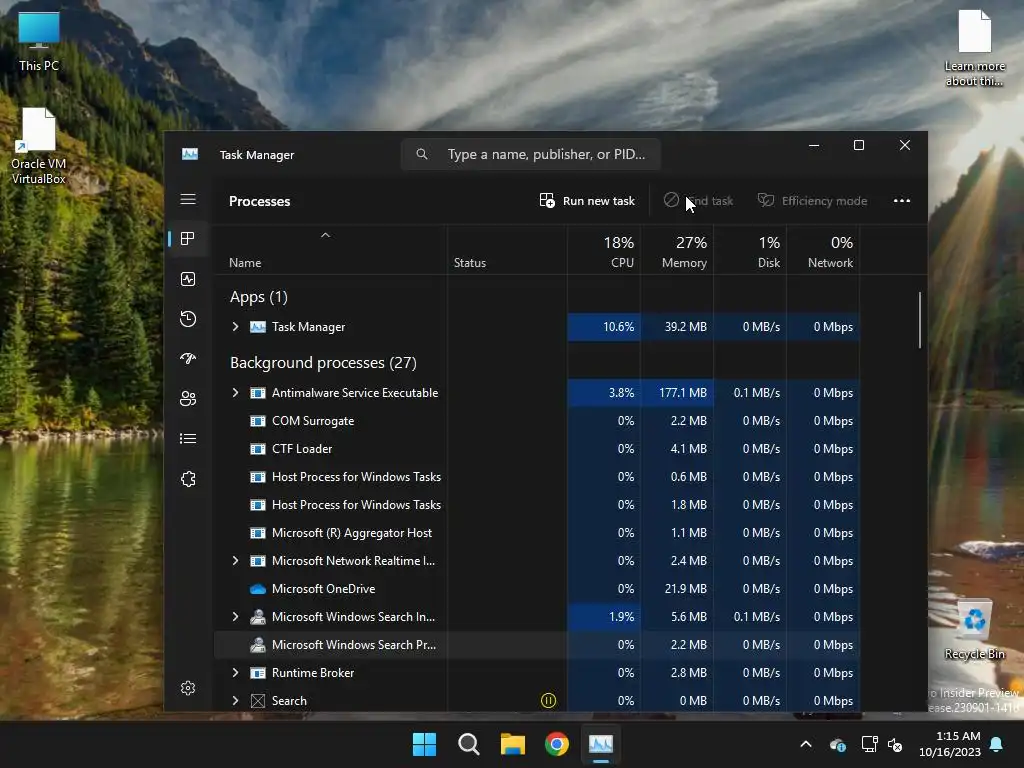Open the Services page in sidebar
Image resolution: width=1024 pixels, height=768 pixels.
pyautogui.click(x=188, y=479)
